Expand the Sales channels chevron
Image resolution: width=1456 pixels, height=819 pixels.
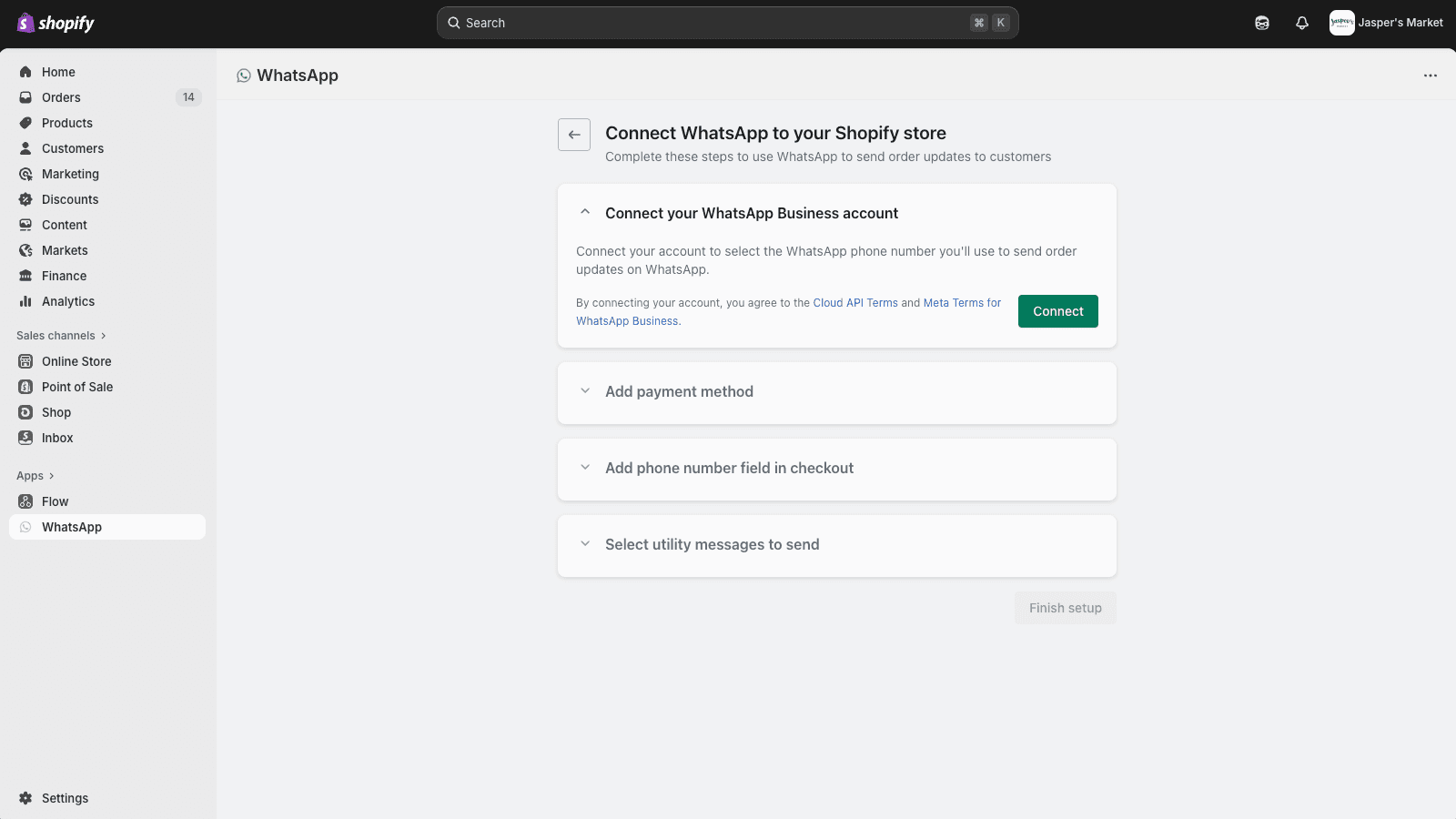pyautogui.click(x=104, y=336)
